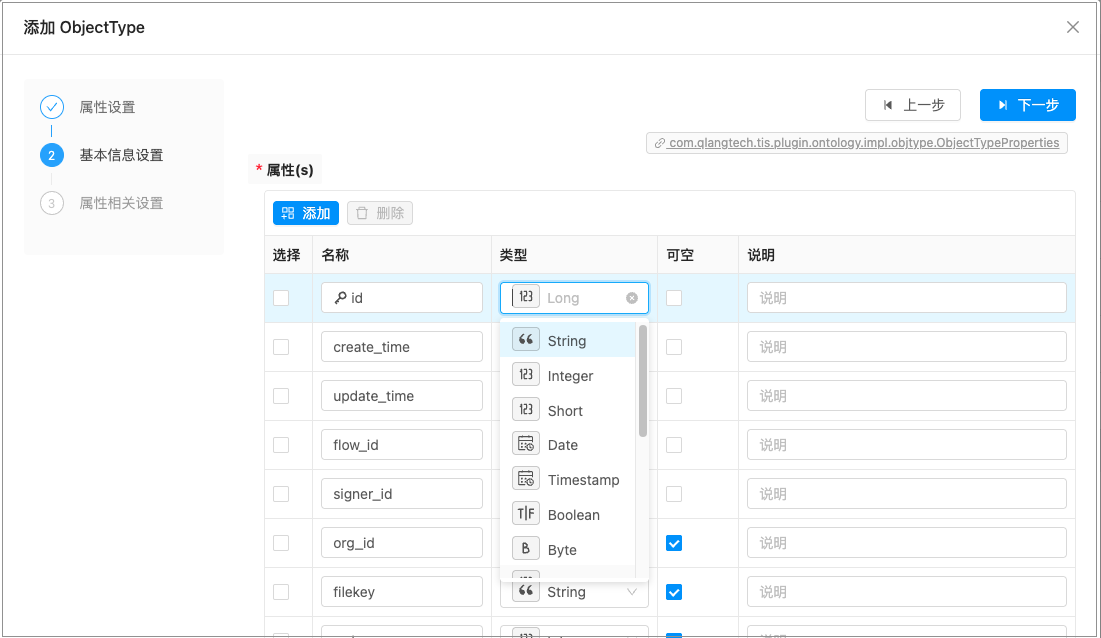Choose String from the type list
The height and width of the screenshot is (638, 1101).
coord(567,340)
